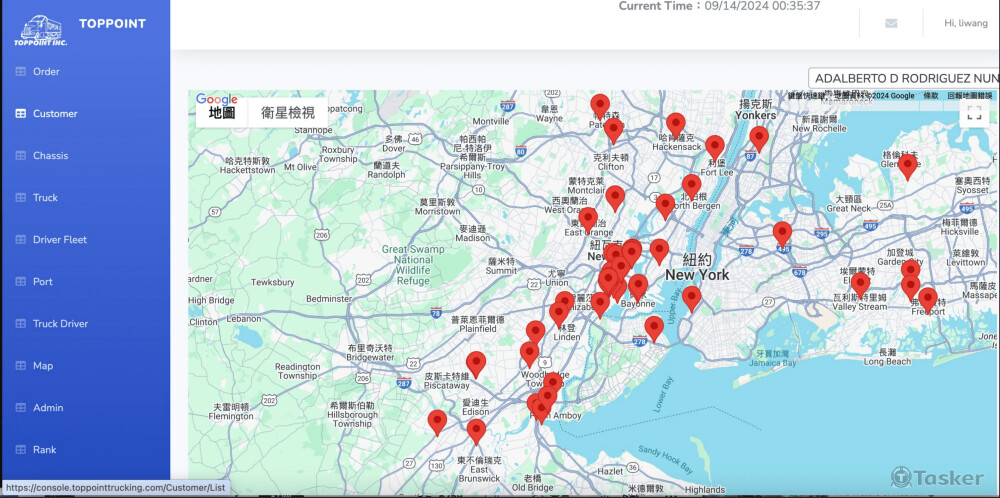Click the map pin near Fort Lee
The image size is (1000, 498).
[715, 148]
